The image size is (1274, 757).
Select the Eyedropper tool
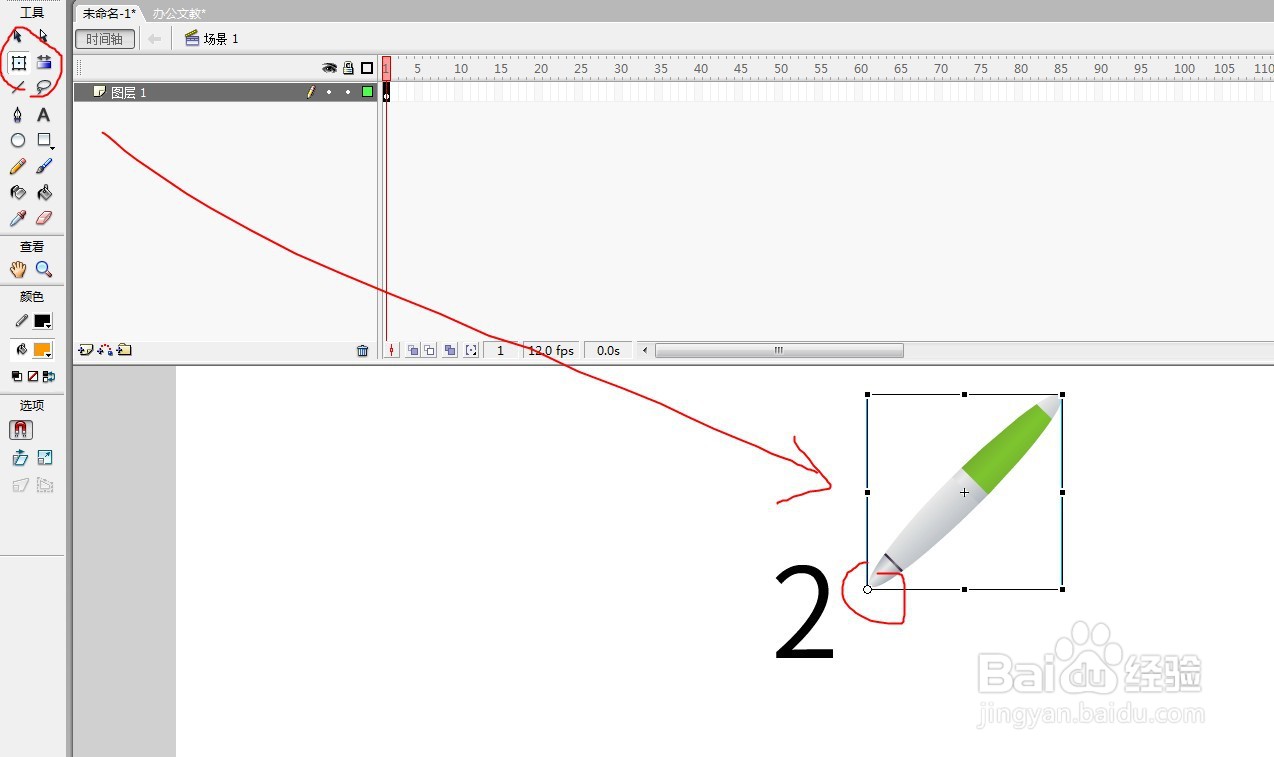point(18,218)
